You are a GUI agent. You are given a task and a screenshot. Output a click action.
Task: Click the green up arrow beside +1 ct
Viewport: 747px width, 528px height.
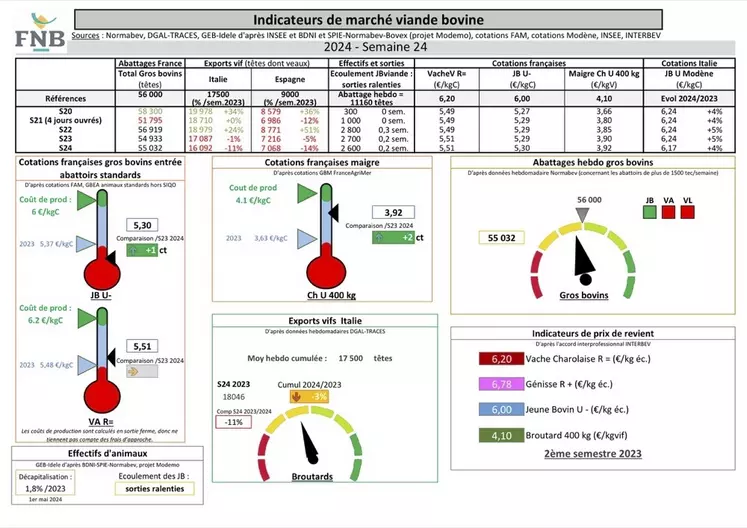133,250
